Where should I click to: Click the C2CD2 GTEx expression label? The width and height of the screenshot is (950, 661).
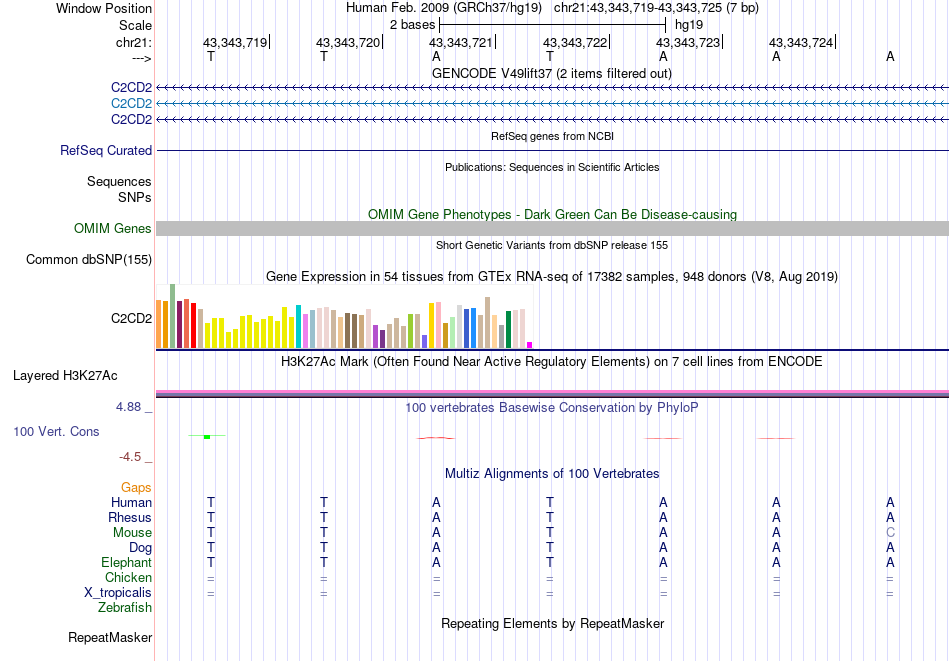pos(131,318)
